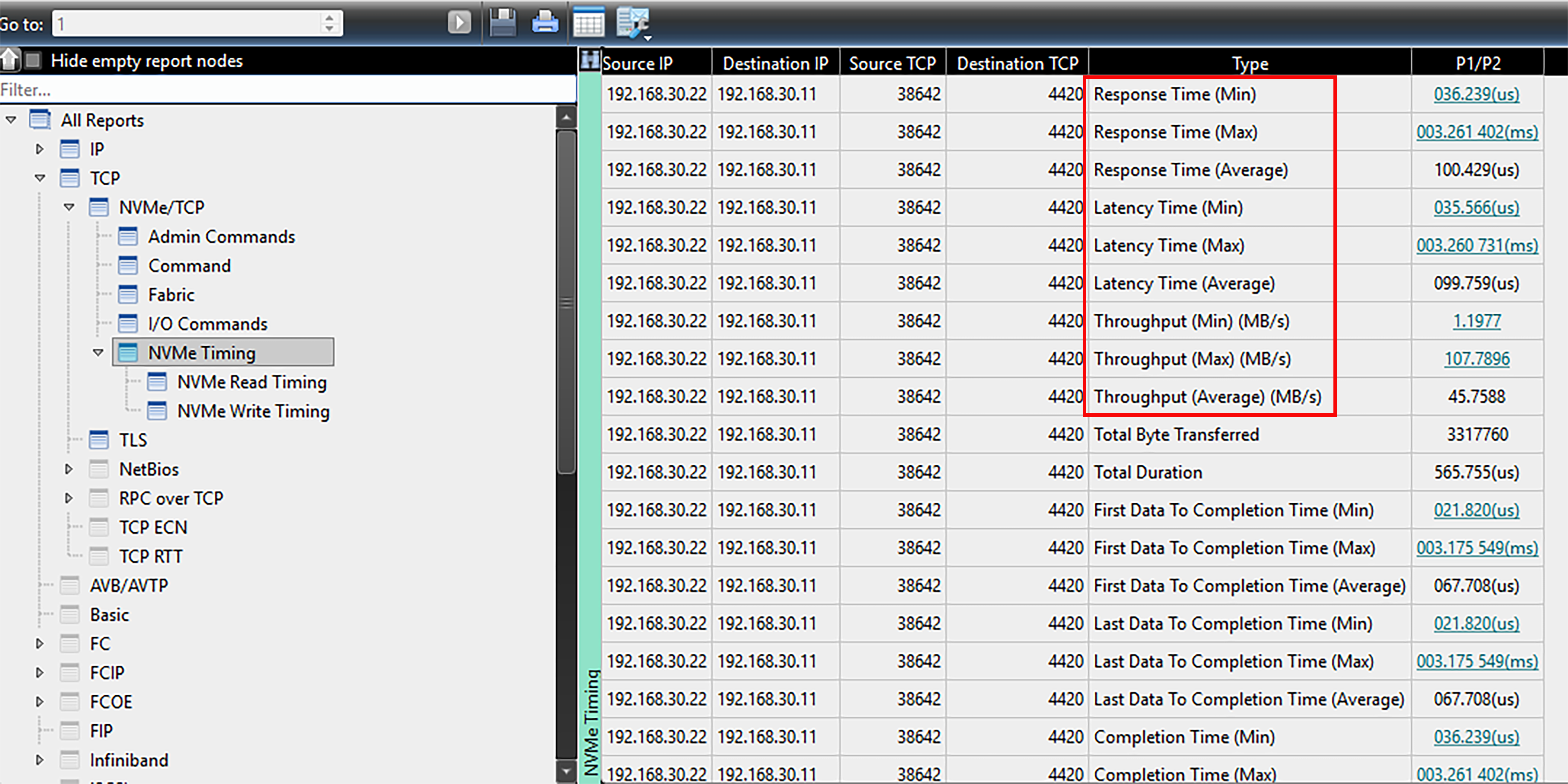Click the TCP ECN report icon
Image resolution: width=1568 pixels, height=784 pixels.
click(98, 527)
